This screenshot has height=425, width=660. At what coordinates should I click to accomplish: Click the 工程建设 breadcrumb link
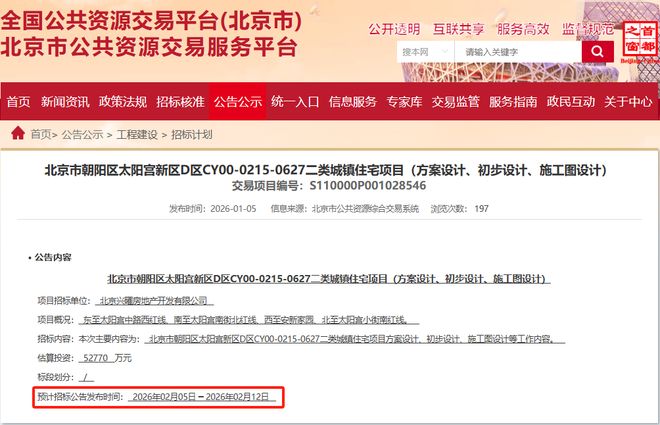click(138, 134)
